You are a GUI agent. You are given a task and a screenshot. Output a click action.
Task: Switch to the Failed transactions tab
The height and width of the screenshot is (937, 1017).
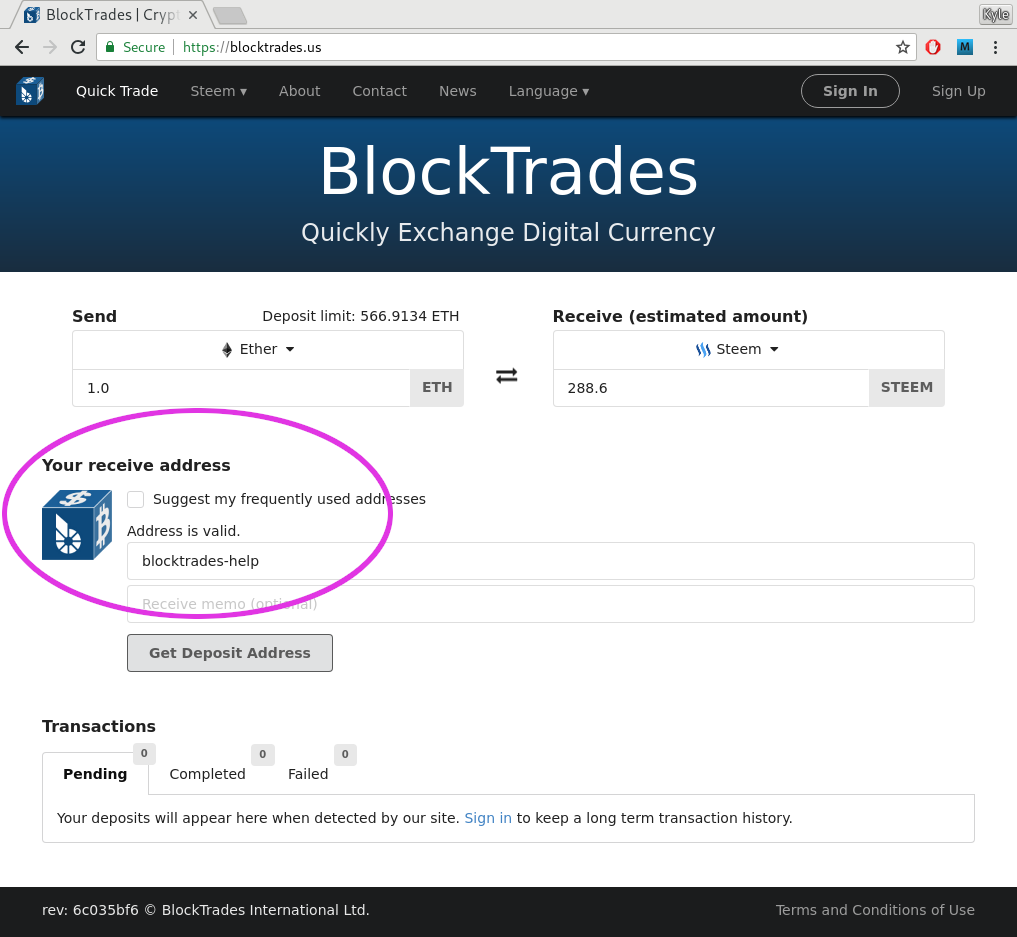(308, 774)
